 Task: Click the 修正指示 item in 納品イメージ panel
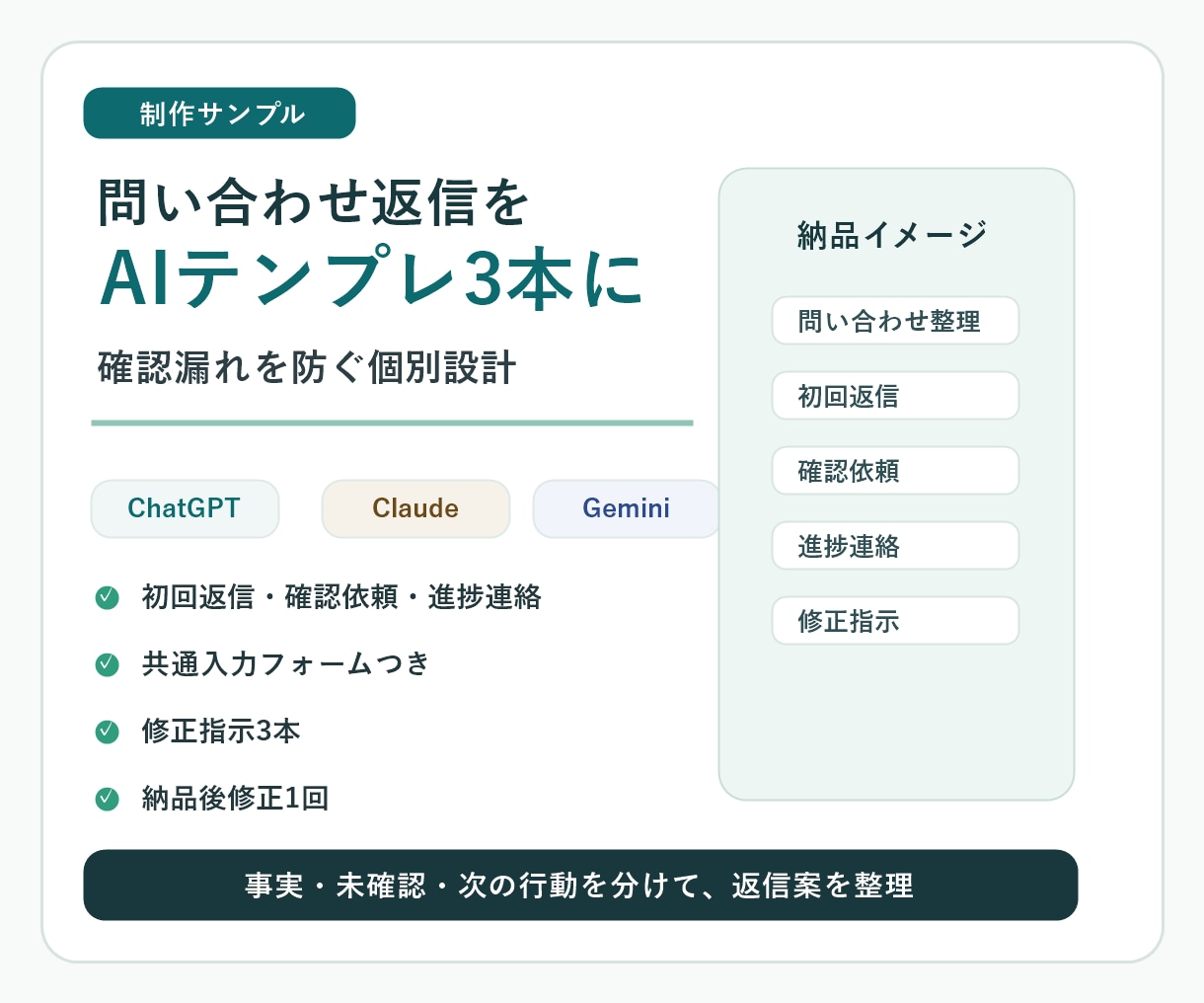tap(895, 621)
